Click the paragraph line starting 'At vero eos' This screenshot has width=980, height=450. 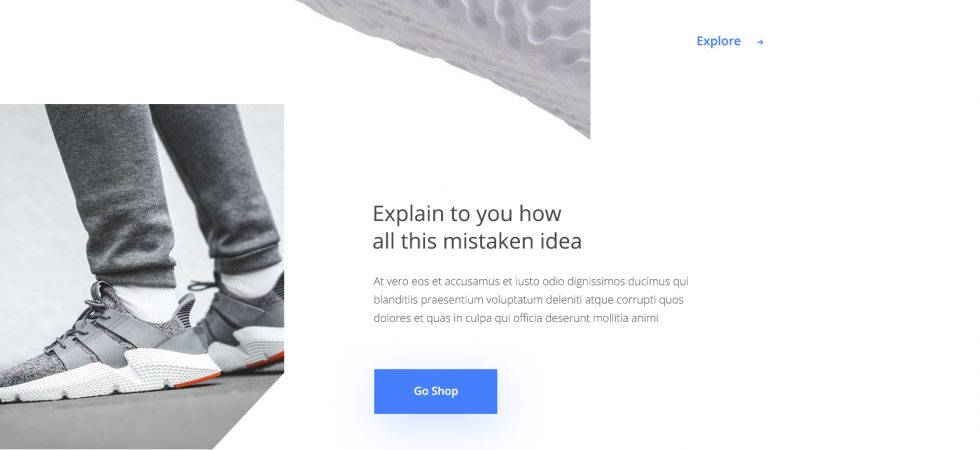[531, 281]
